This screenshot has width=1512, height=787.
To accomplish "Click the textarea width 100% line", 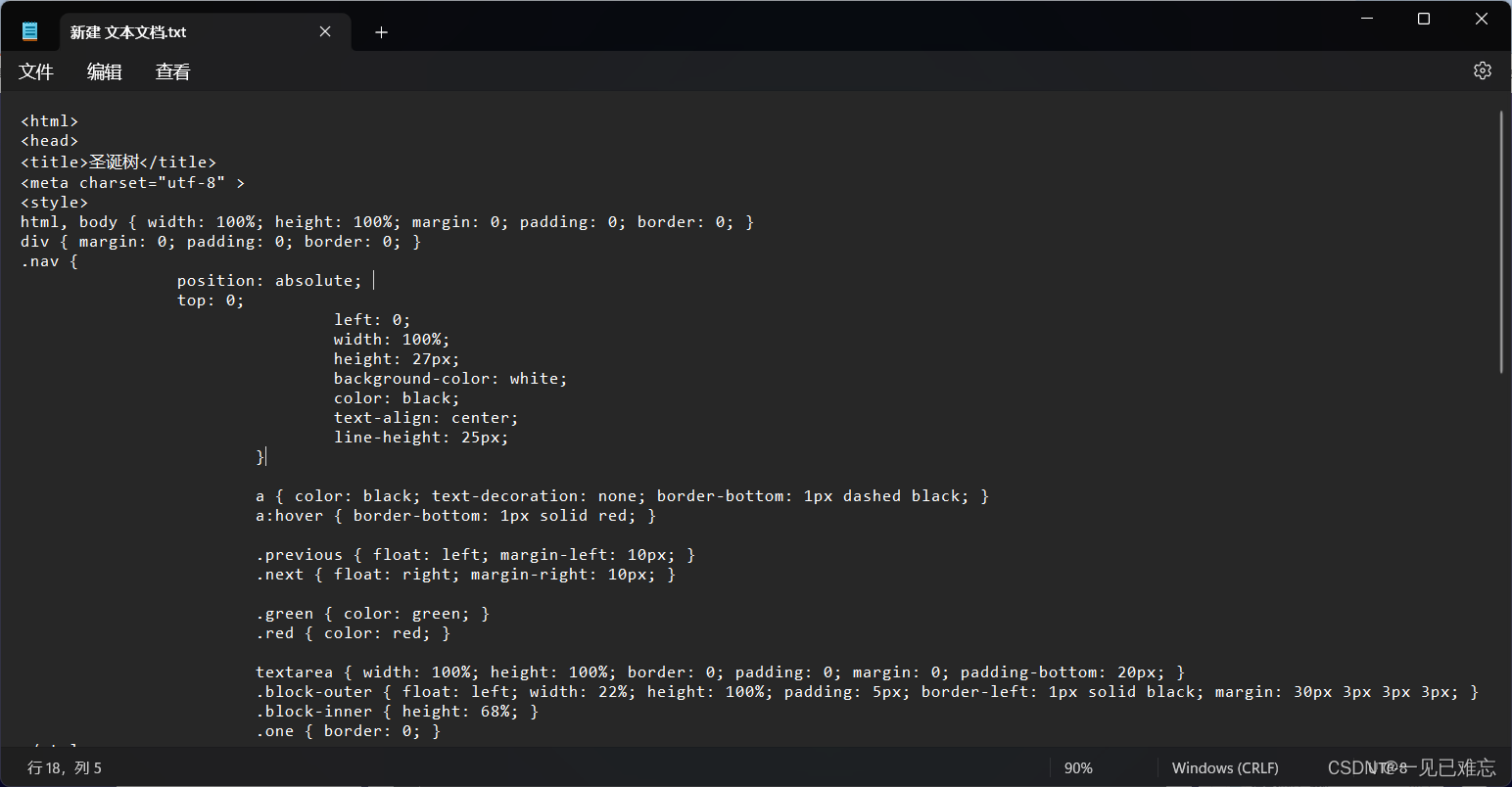I will [x=720, y=672].
